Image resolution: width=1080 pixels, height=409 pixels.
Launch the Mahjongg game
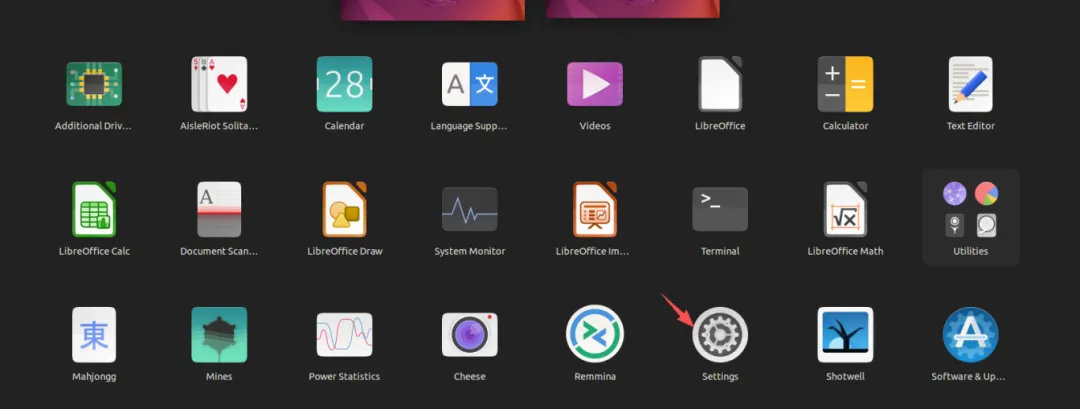click(94, 335)
